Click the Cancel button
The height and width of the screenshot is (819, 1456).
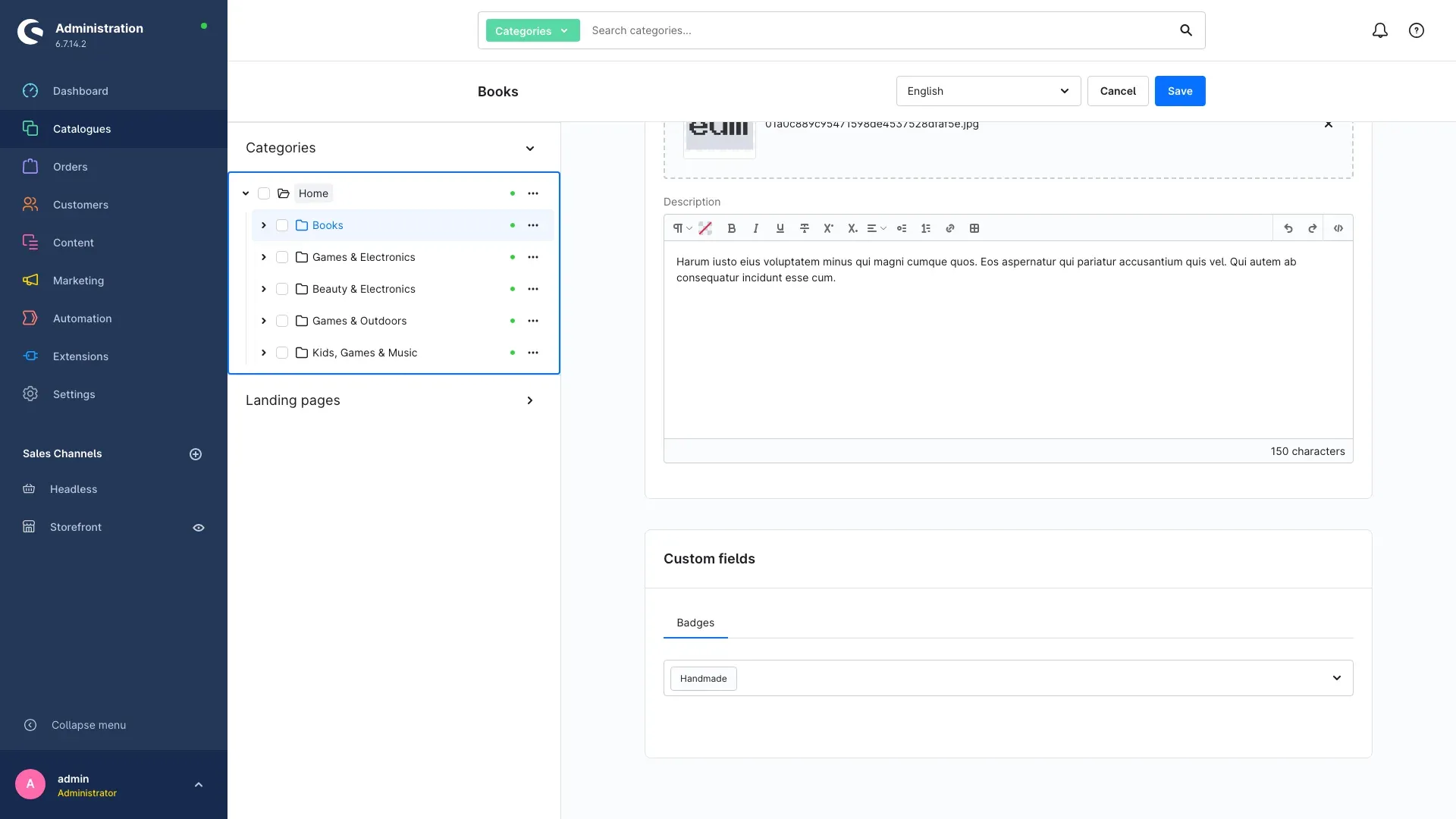(1118, 91)
